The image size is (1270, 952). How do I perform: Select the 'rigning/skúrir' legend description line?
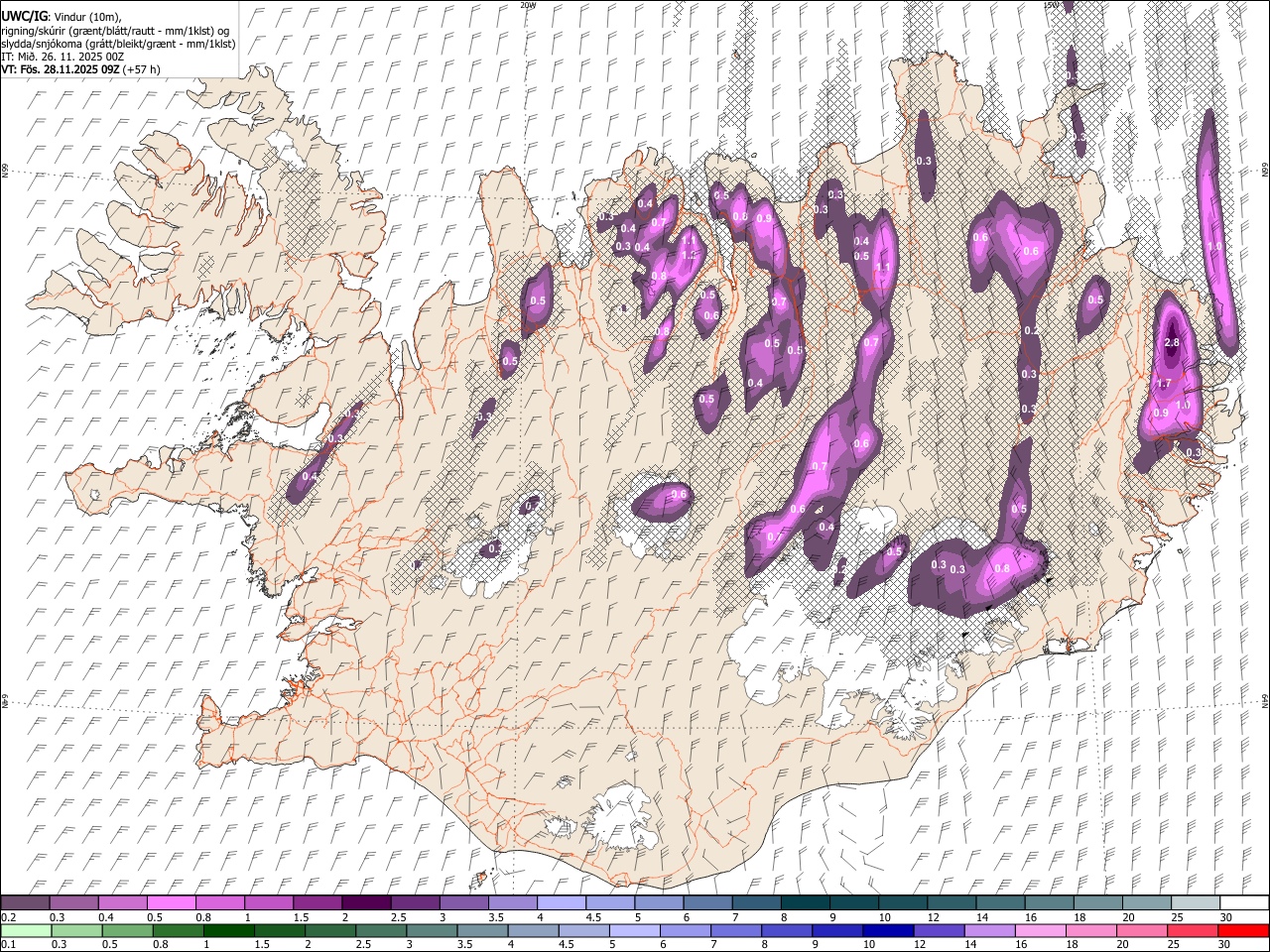(x=116, y=31)
